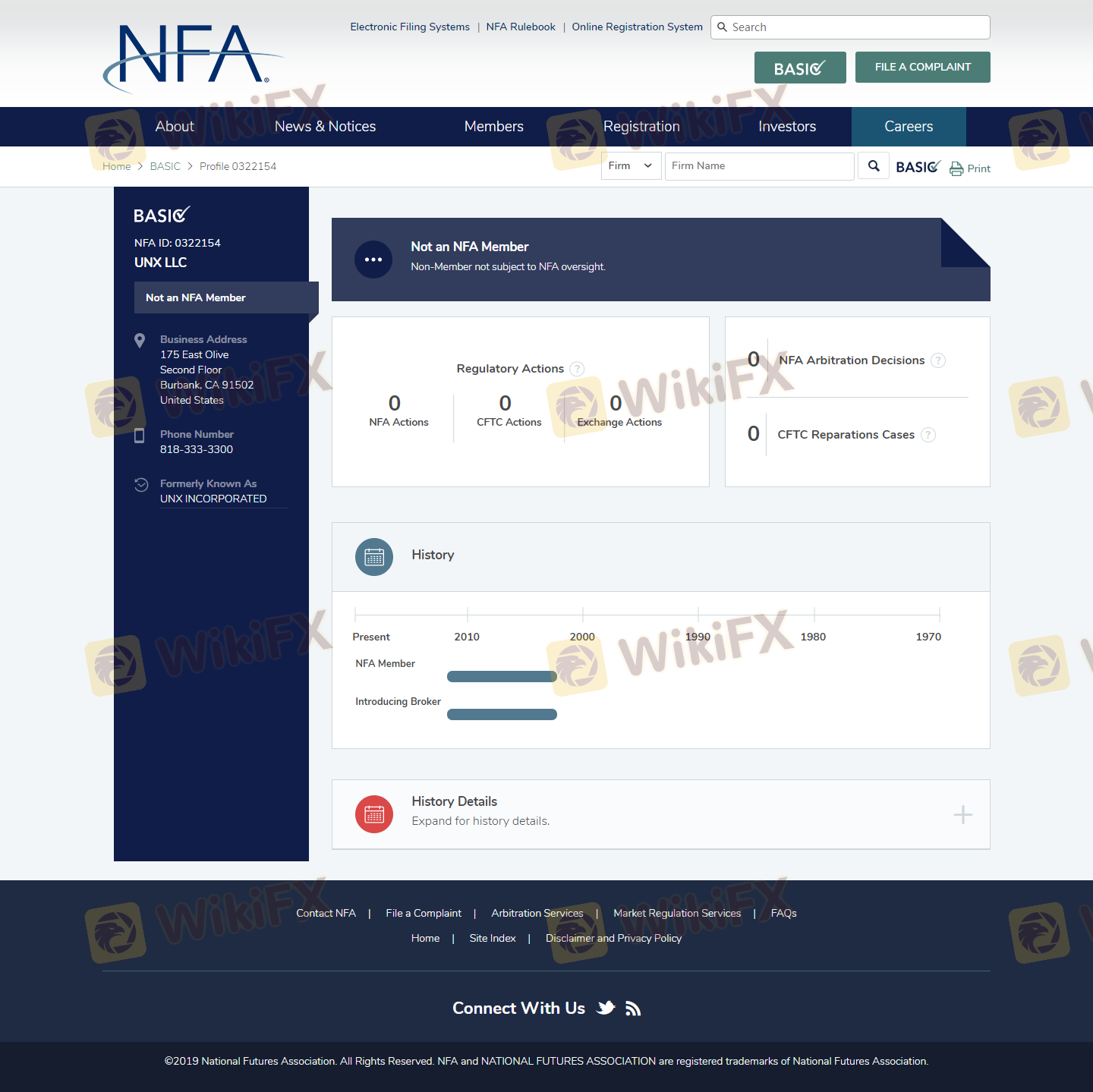Click the Profile 0322154 breadcrumb text
This screenshot has height=1092, width=1093.
pyautogui.click(x=238, y=166)
